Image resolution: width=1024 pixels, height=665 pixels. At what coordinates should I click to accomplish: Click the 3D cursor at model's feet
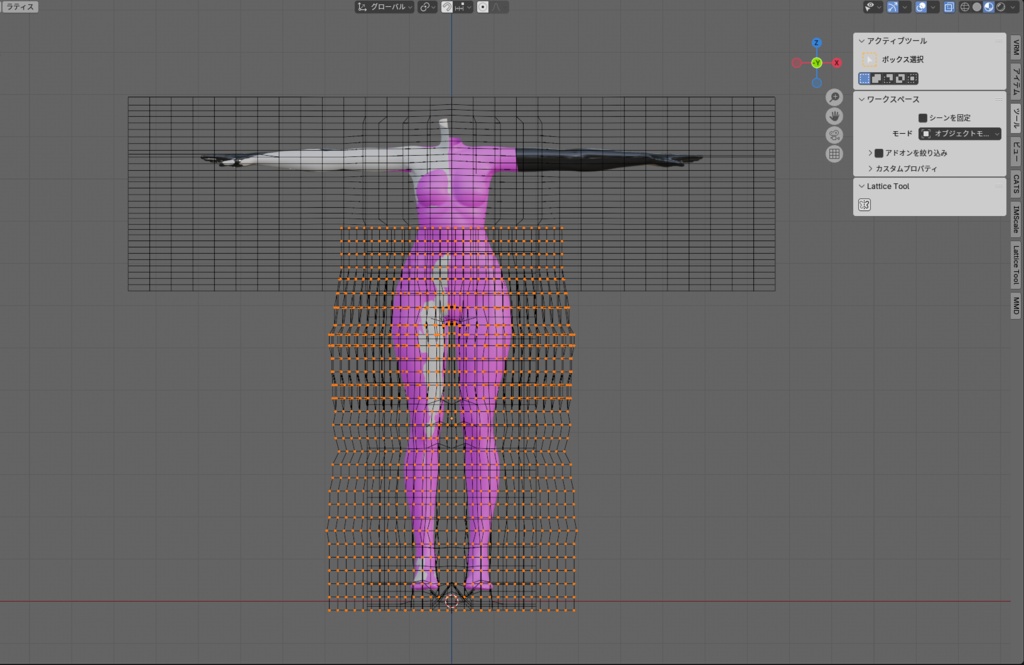451,601
